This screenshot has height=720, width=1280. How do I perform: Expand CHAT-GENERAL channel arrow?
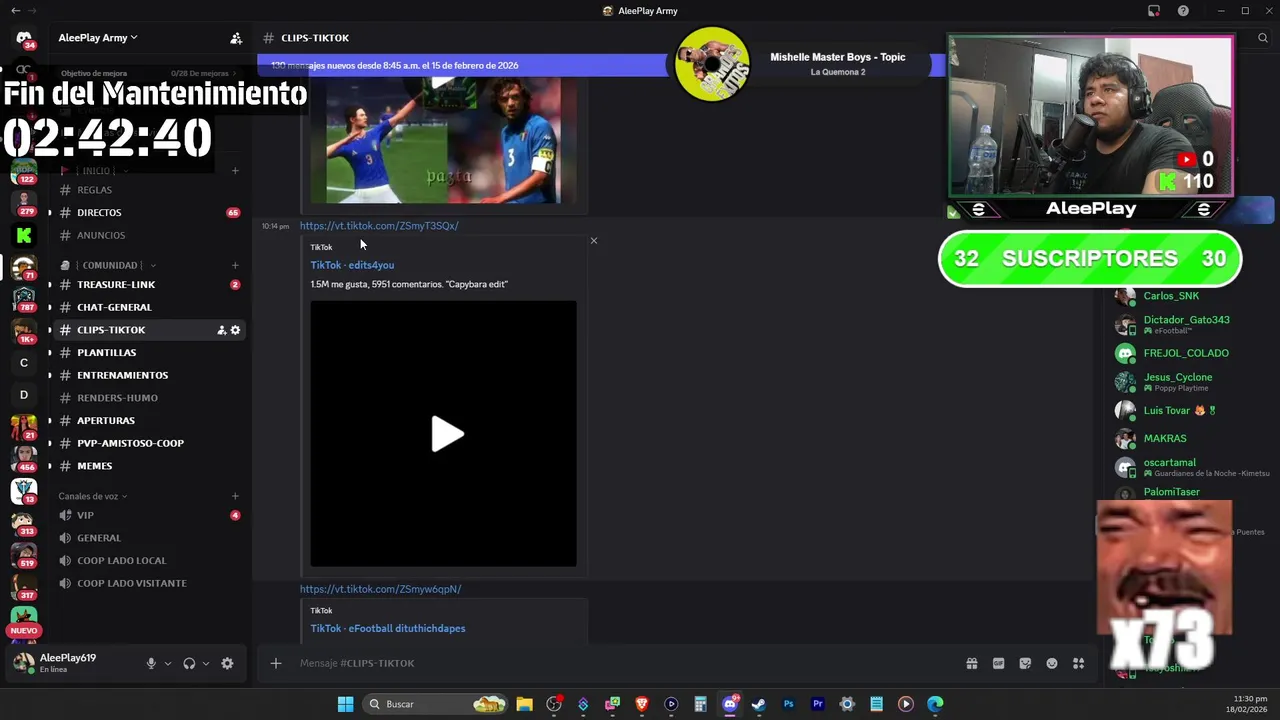tap(50, 307)
